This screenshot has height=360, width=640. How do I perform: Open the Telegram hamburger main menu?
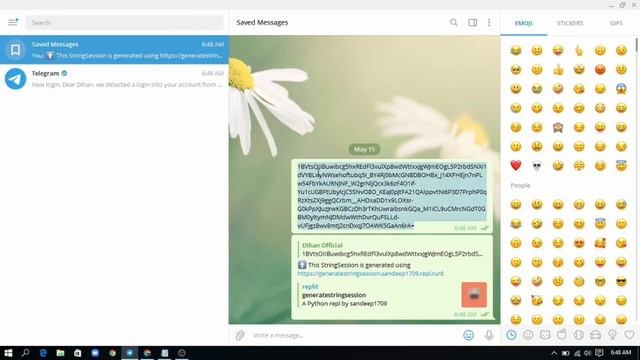pos(13,22)
